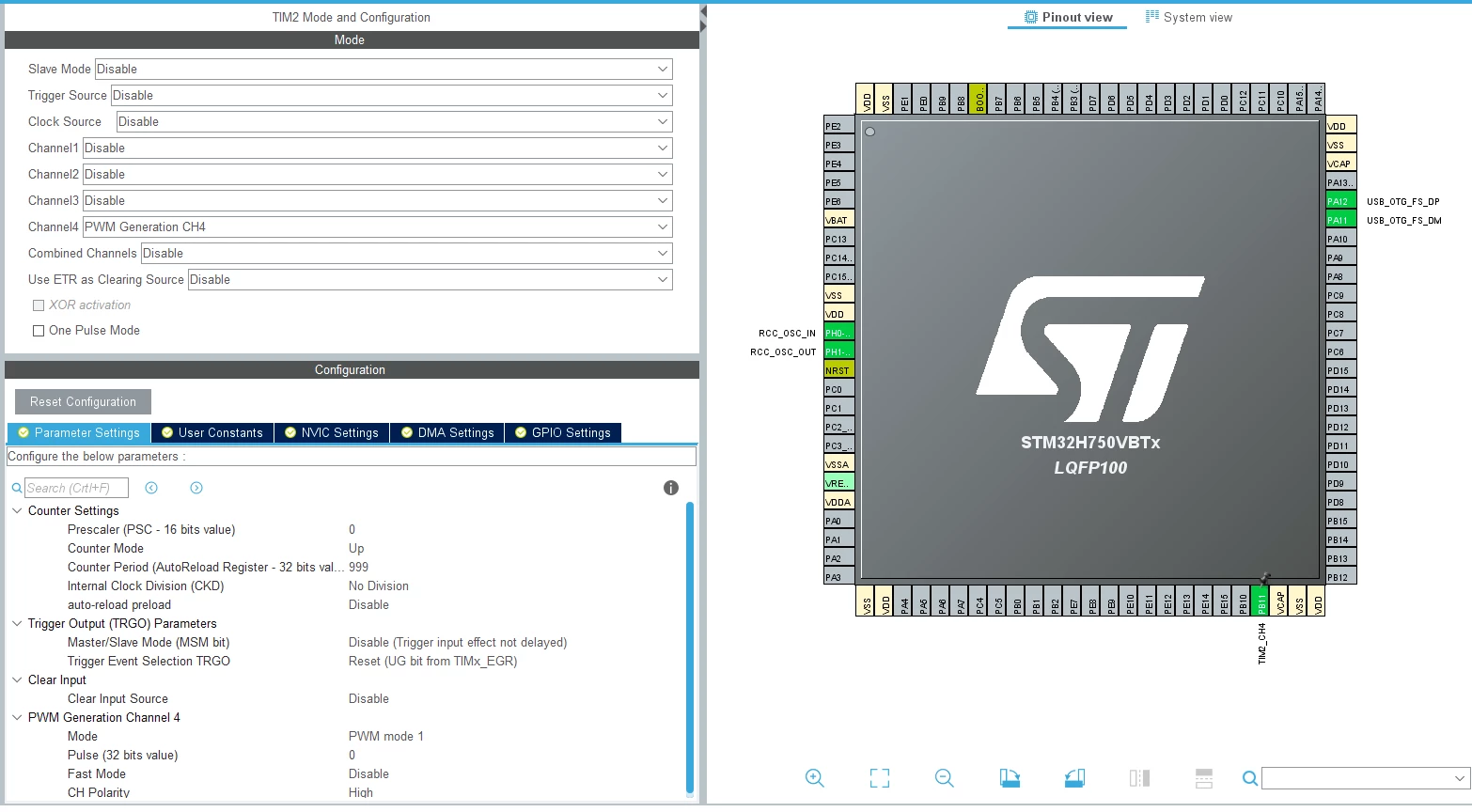
Task: Click the zoom out magnifier icon
Action: pos(945,778)
